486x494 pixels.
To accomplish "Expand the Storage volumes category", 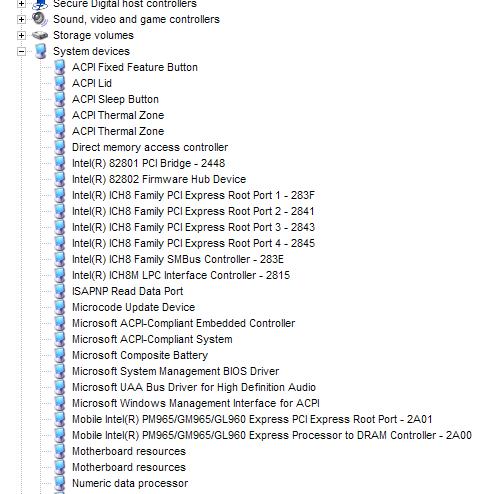I will point(21,35).
